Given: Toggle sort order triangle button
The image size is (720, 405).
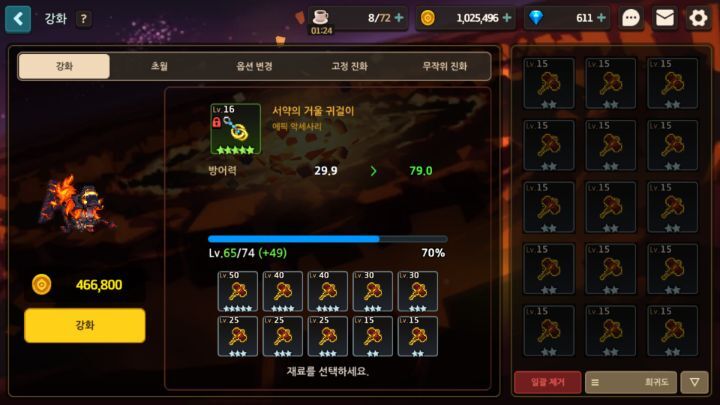Looking at the screenshot, I should 694,382.
